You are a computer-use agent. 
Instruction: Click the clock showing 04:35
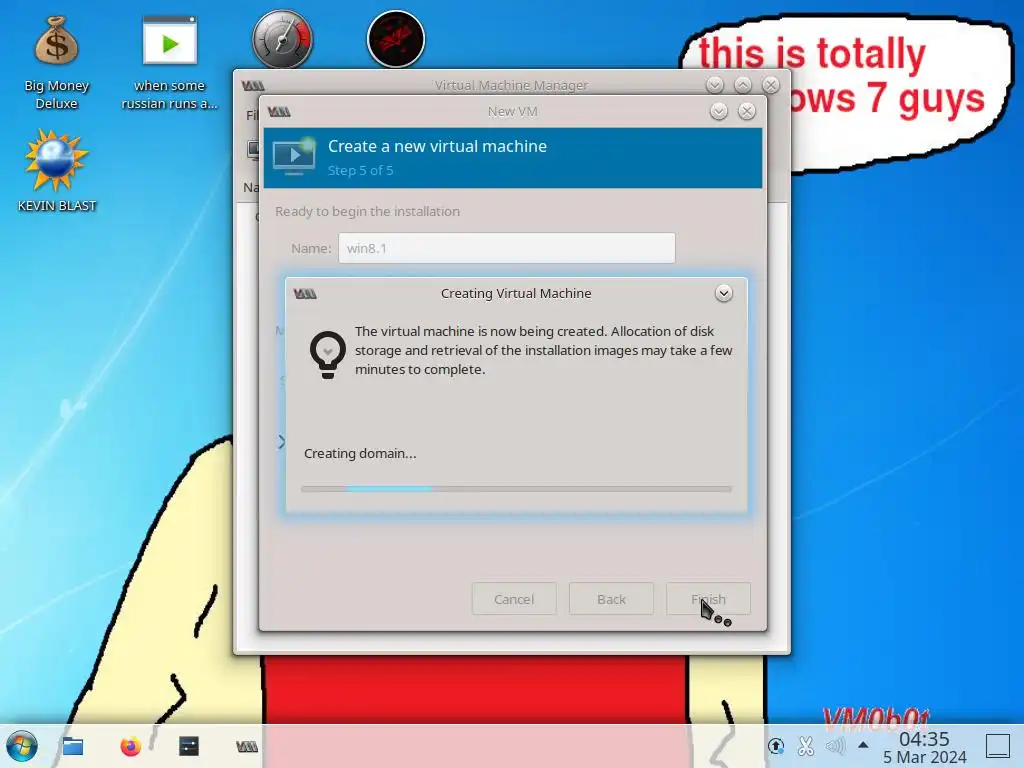point(924,739)
